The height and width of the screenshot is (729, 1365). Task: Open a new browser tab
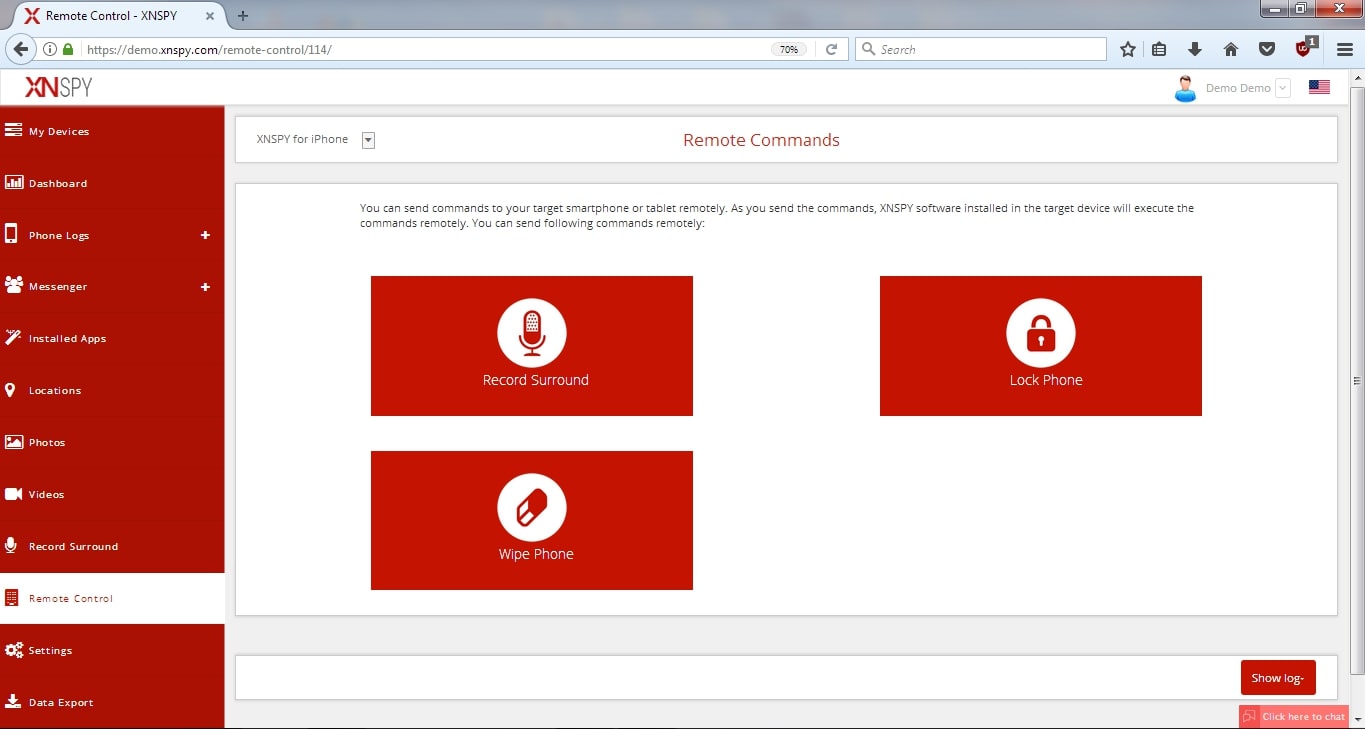point(243,16)
